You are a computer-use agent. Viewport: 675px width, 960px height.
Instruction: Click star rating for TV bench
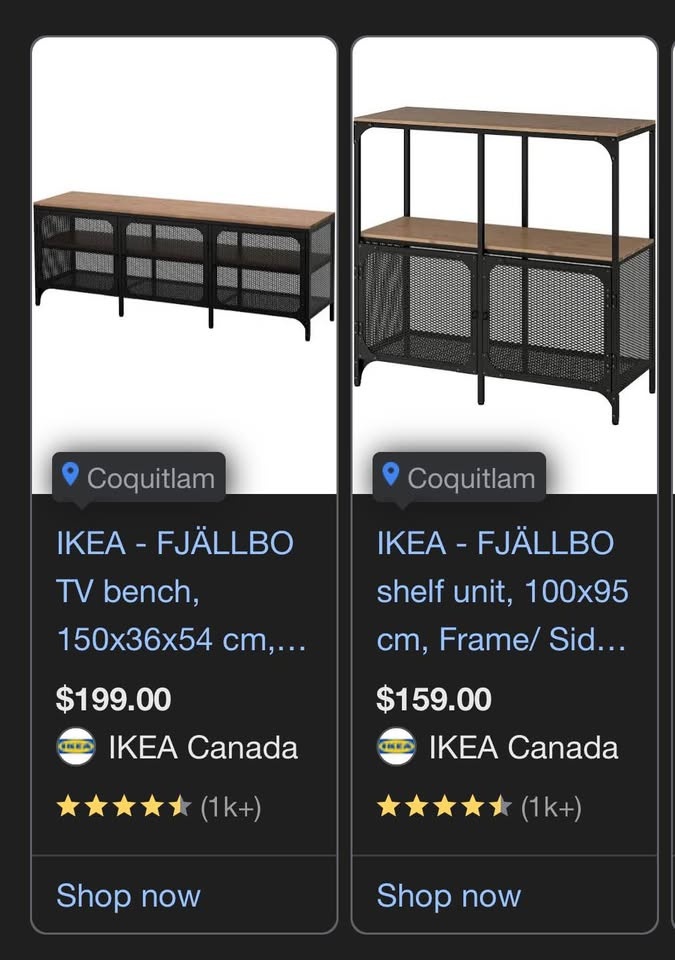coord(123,807)
